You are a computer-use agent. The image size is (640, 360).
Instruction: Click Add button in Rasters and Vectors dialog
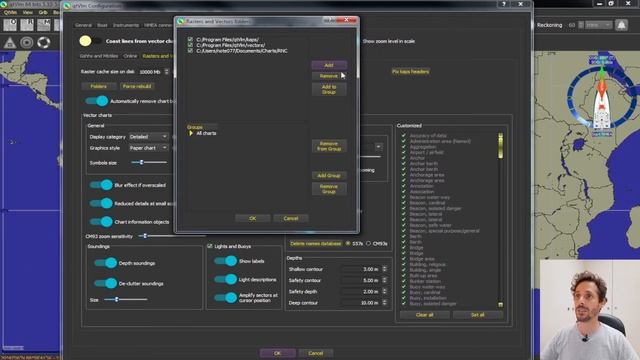pyautogui.click(x=329, y=65)
